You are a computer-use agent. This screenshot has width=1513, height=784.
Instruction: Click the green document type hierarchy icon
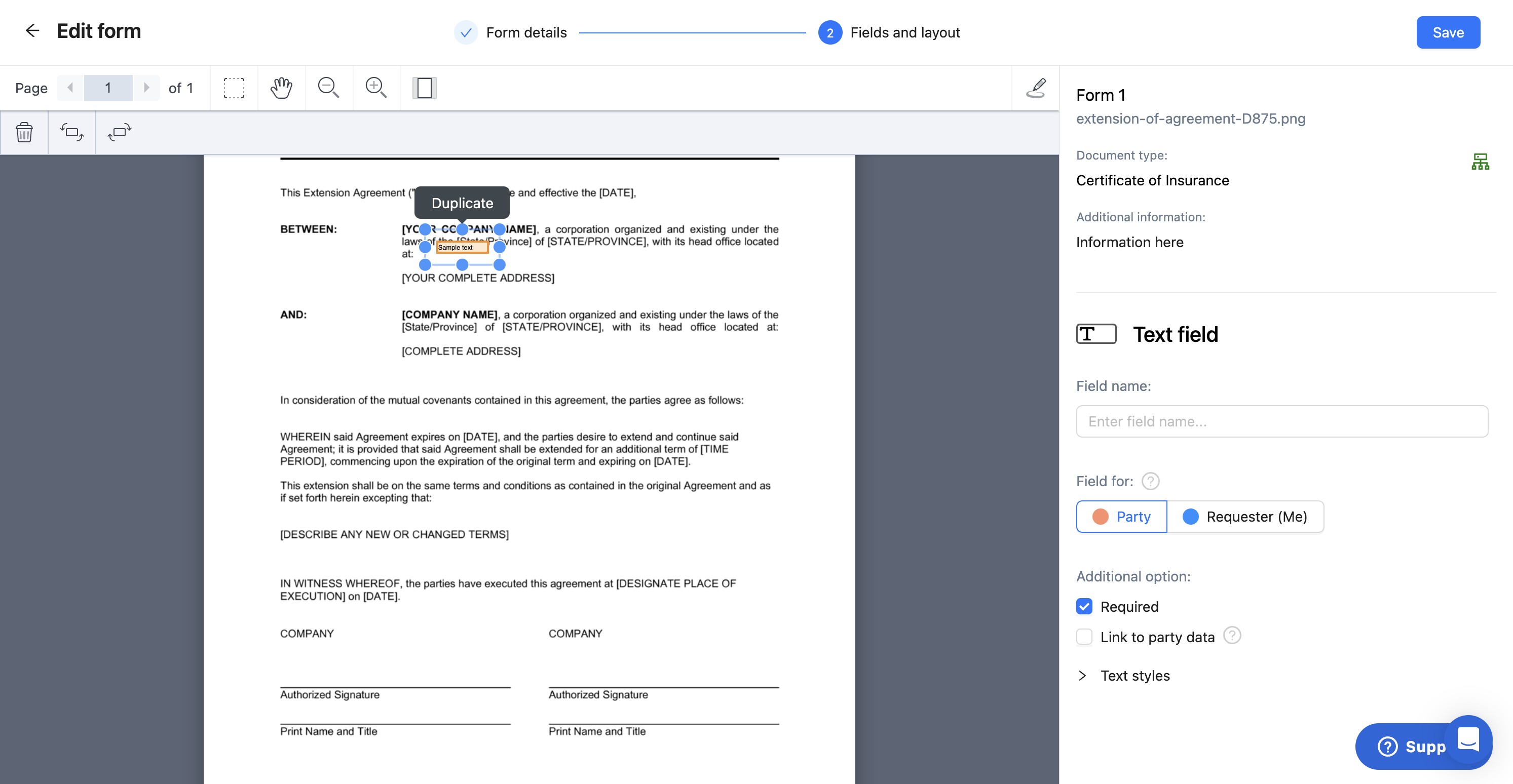point(1480,162)
